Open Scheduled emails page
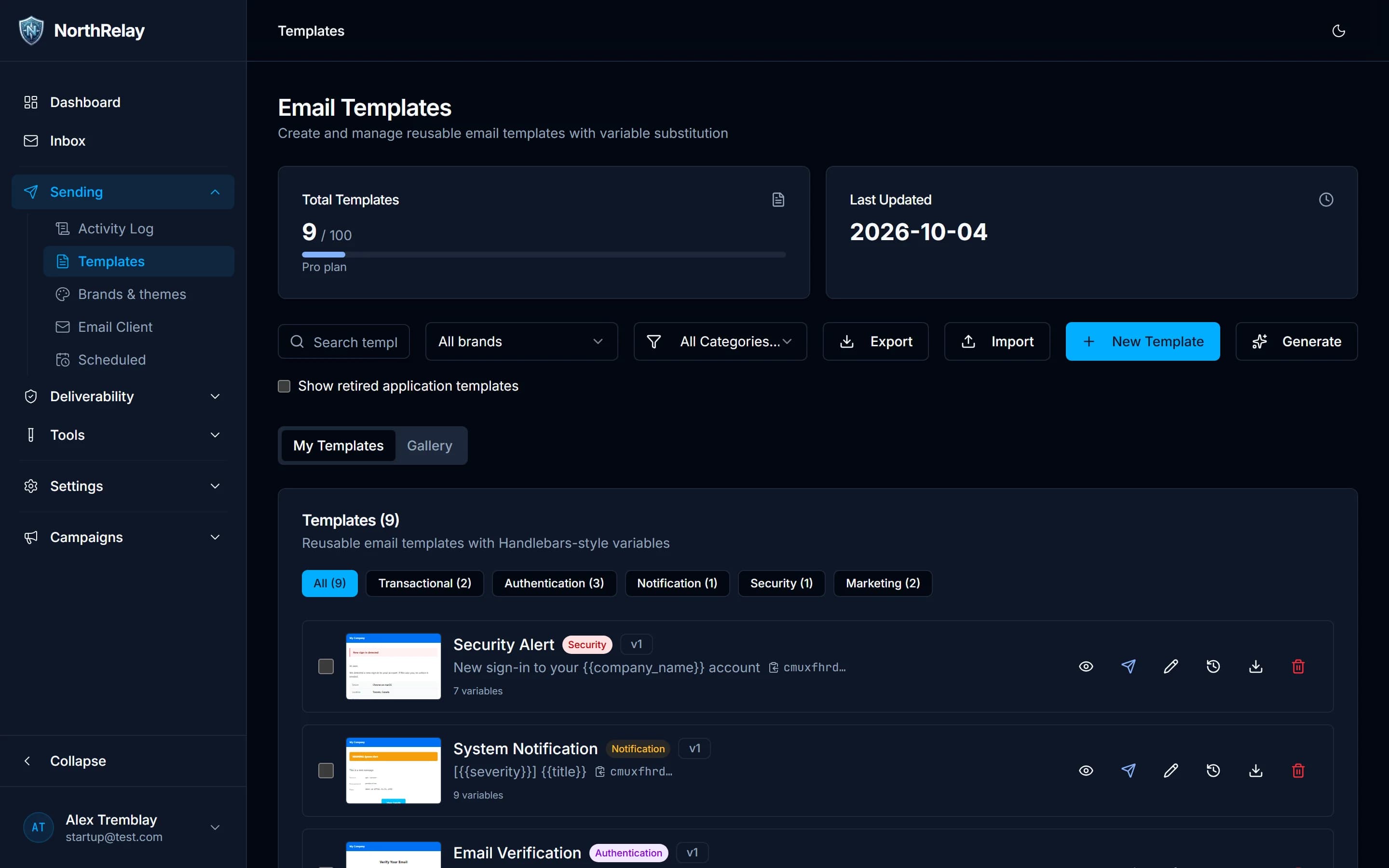 pos(138,359)
